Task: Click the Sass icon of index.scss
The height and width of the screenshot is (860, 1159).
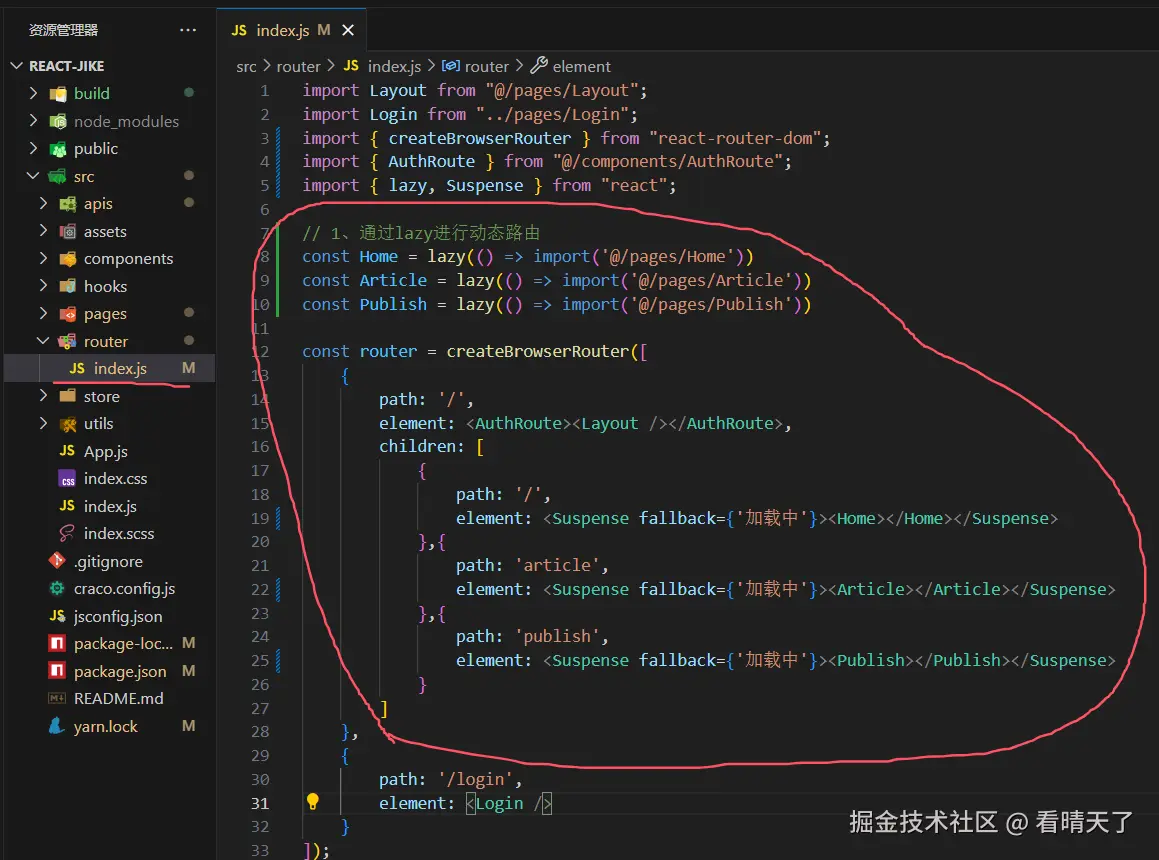Action: (x=67, y=533)
